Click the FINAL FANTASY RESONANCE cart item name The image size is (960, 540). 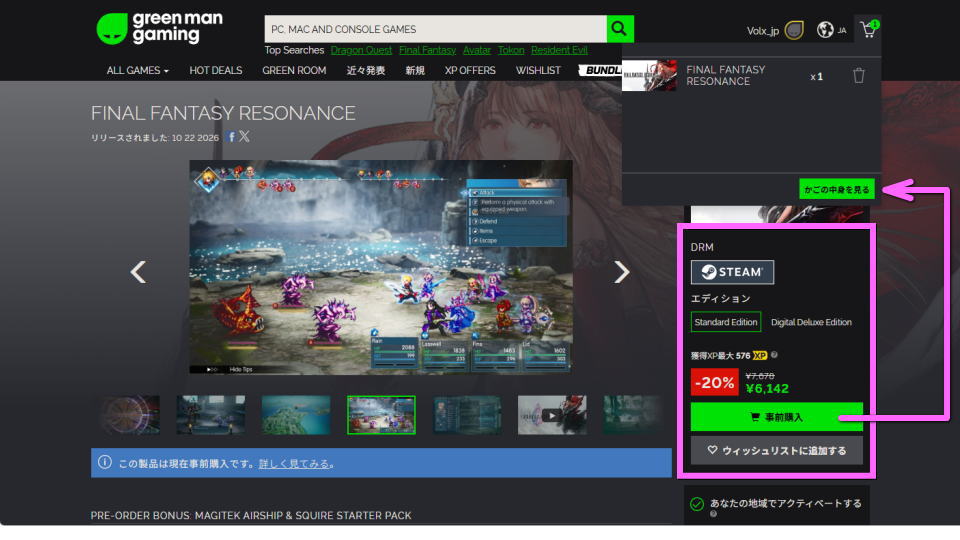pos(726,75)
